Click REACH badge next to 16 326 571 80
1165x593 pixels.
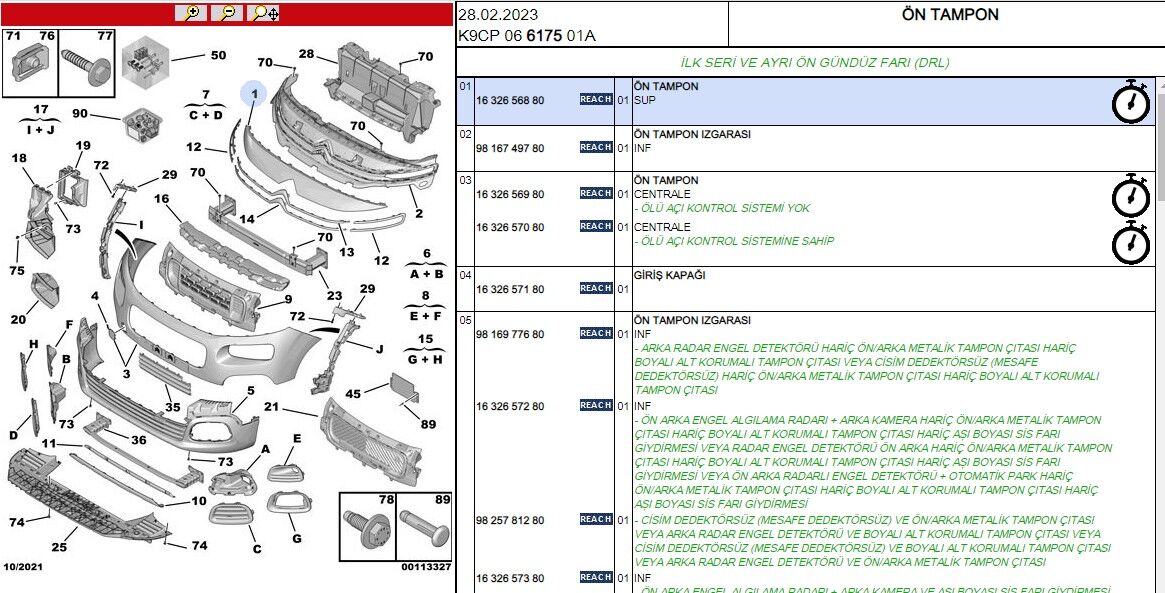point(596,288)
